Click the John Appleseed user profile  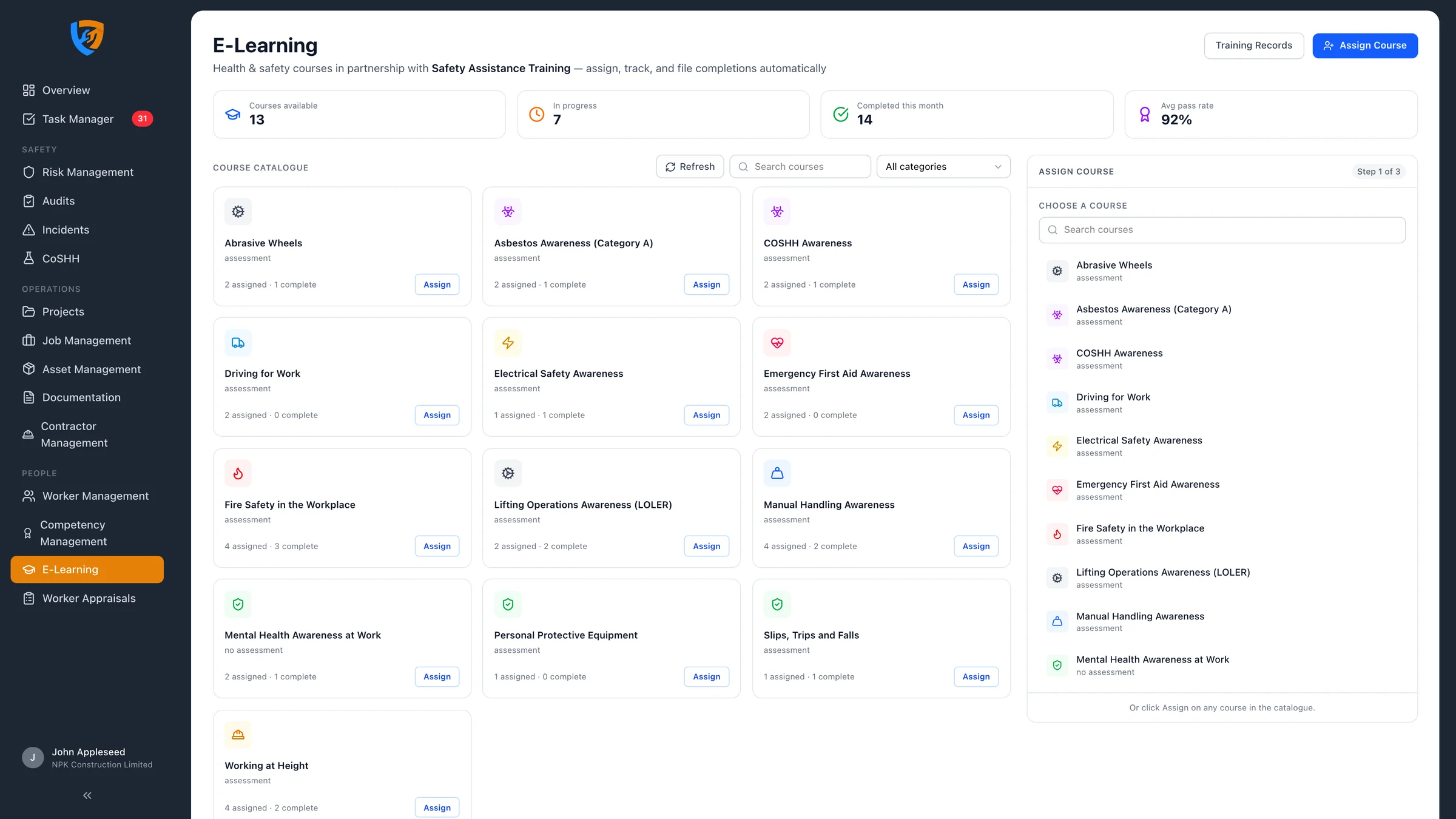[87, 758]
